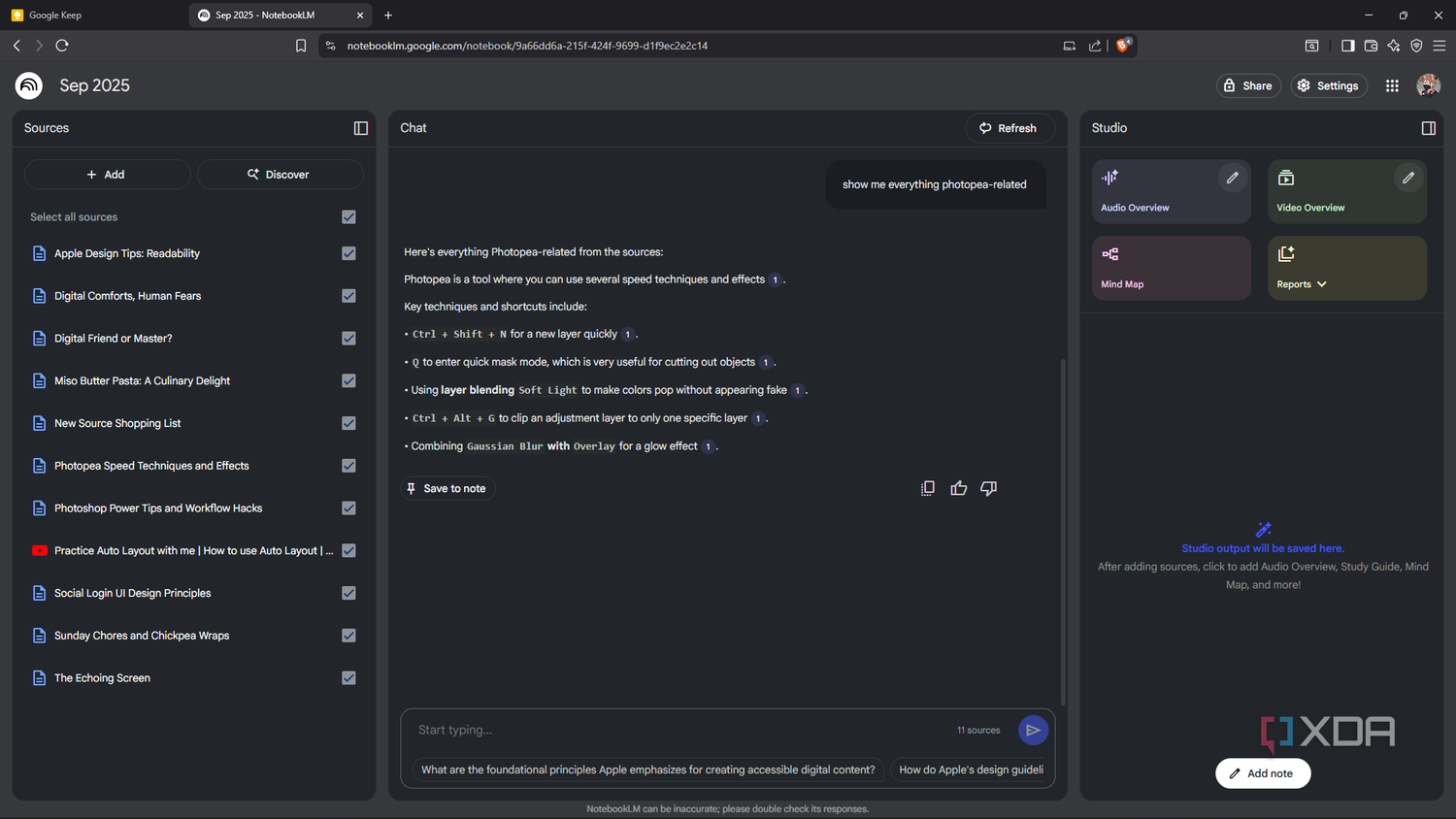Toggle the Select all sources checkbox
This screenshot has height=819, width=1456.
click(x=348, y=217)
